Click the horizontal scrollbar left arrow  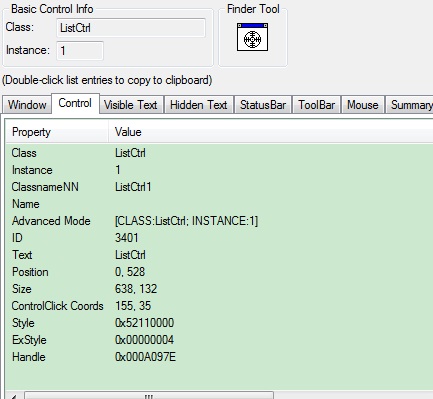point(15,396)
